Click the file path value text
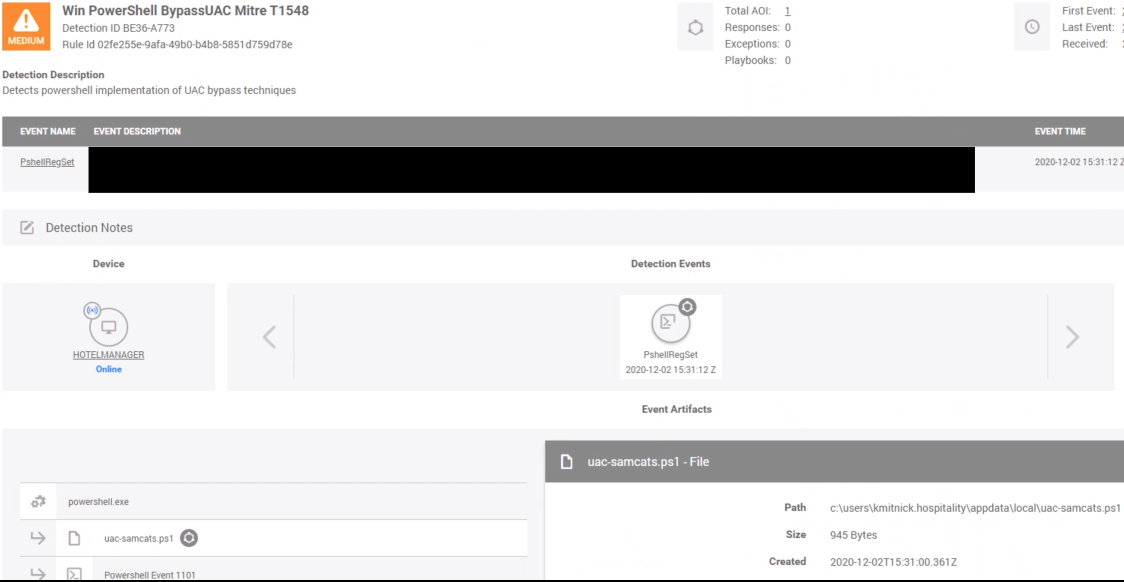 coord(976,508)
